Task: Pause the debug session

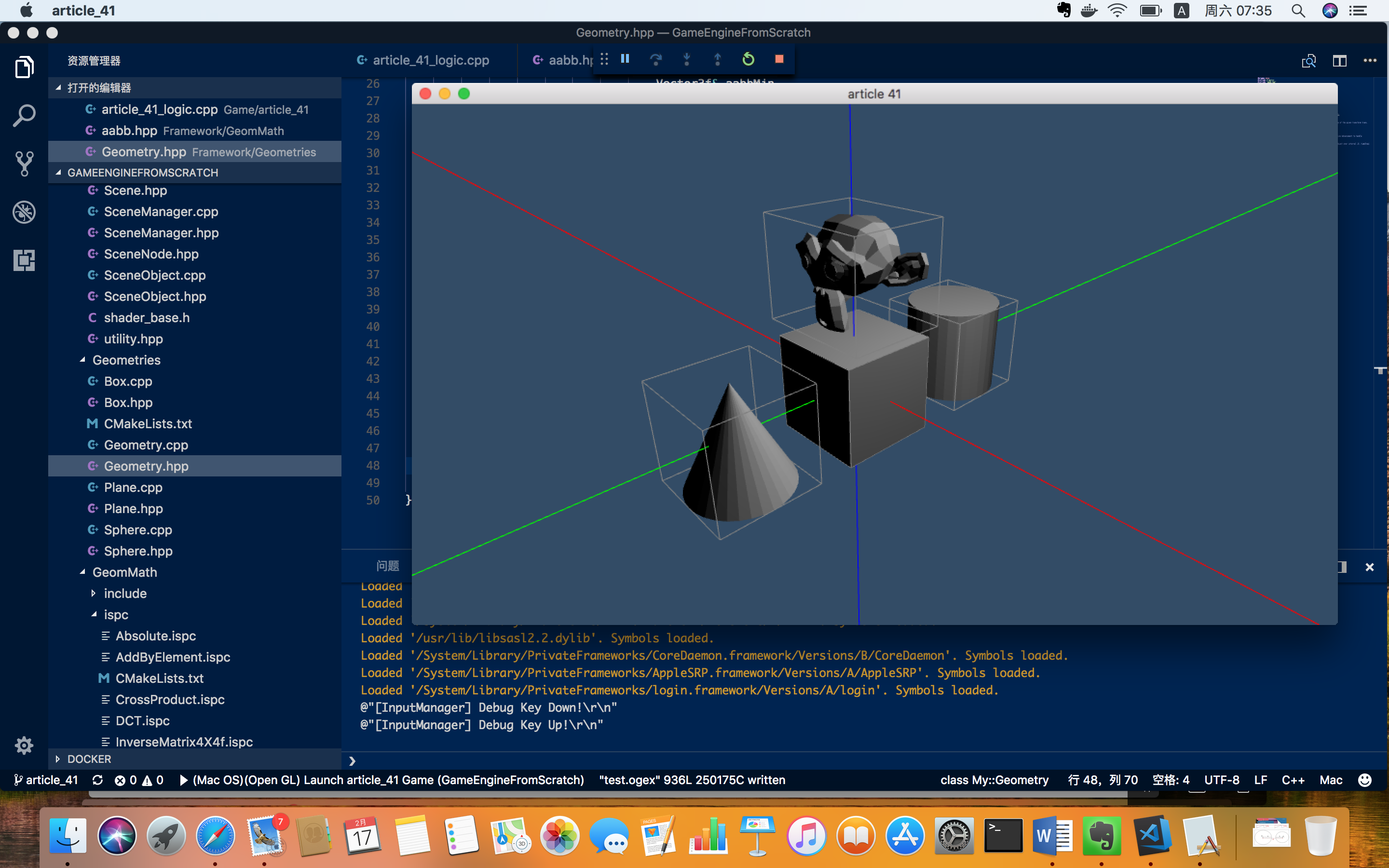Action: tap(625, 58)
